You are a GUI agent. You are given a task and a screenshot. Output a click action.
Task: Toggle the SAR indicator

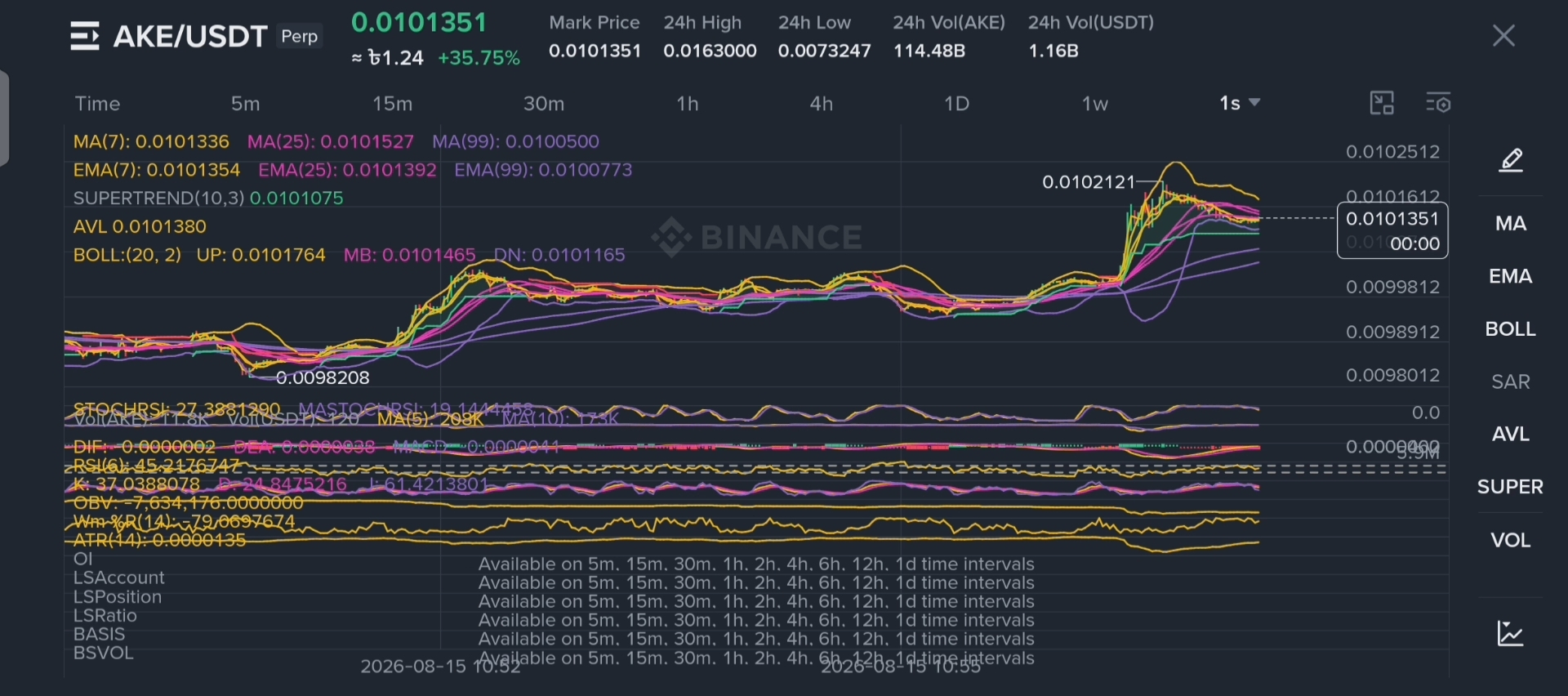point(1511,381)
